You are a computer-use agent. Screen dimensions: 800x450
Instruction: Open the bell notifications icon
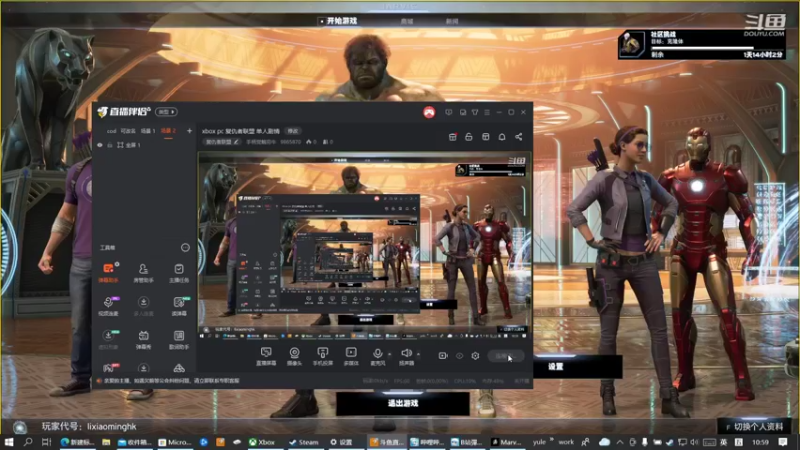(502, 137)
